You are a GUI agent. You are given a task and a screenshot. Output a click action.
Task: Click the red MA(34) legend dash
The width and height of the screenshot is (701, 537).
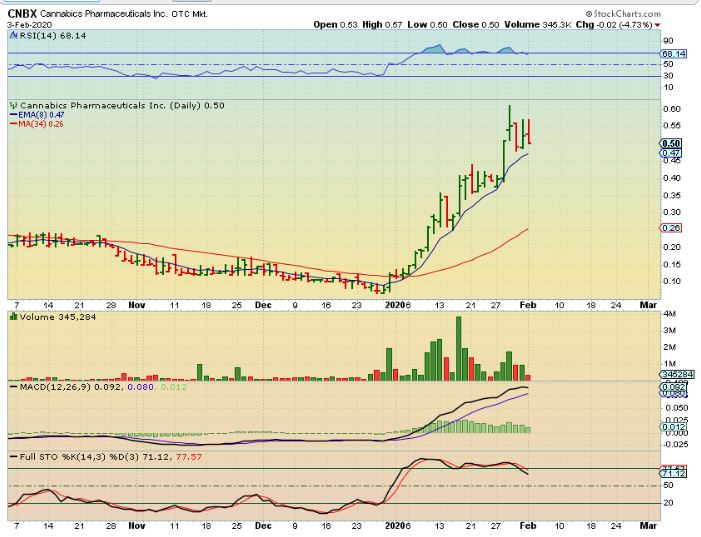(12, 125)
